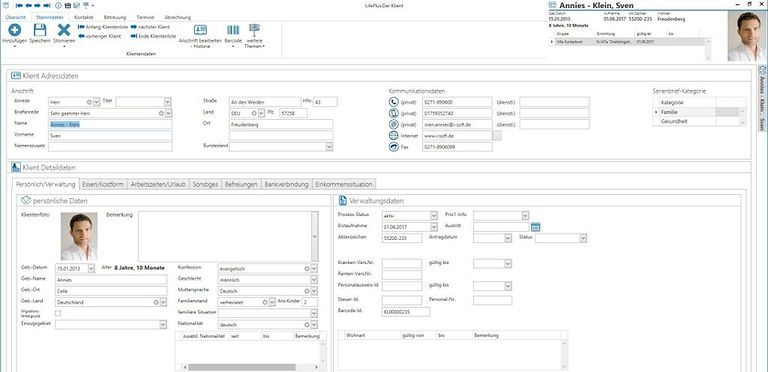768x372 pixels.
Task: Toggle the Migrationshintergrund checkbox
Action: coord(58,313)
